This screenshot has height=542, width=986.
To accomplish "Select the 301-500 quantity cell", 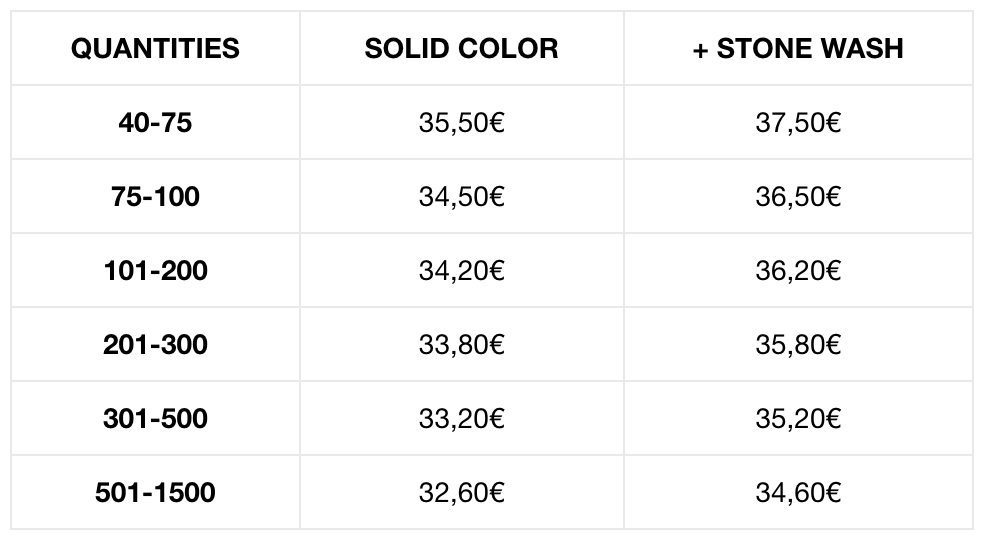I will [x=155, y=419].
